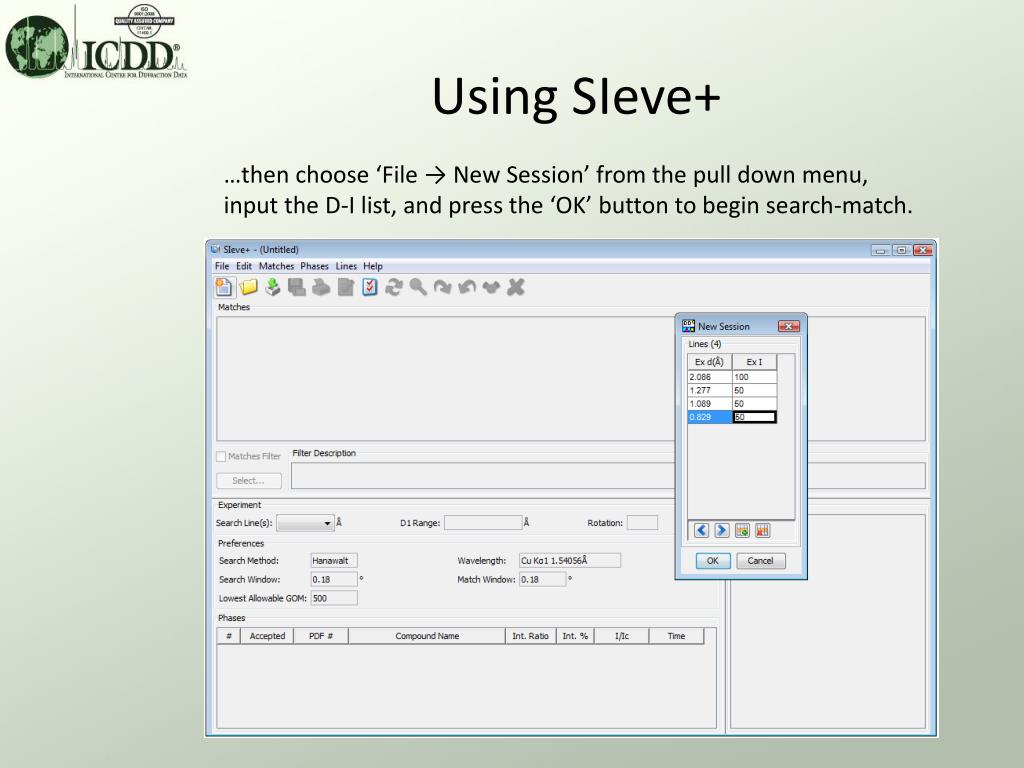1024x768 pixels.
Task: Click the intensity cell showing 100
Action: [x=754, y=377]
